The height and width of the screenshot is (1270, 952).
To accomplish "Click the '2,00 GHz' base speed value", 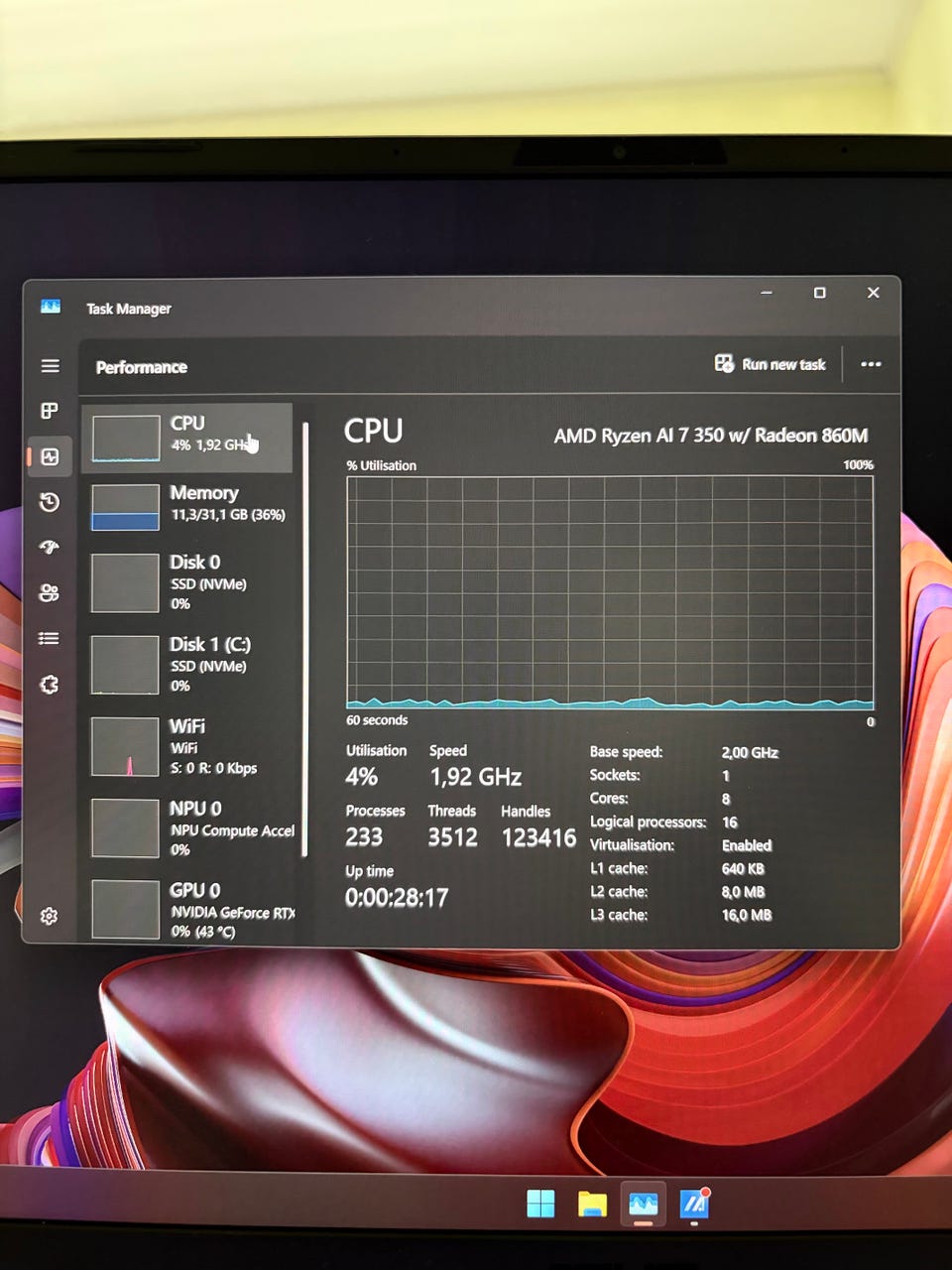I will [x=750, y=752].
